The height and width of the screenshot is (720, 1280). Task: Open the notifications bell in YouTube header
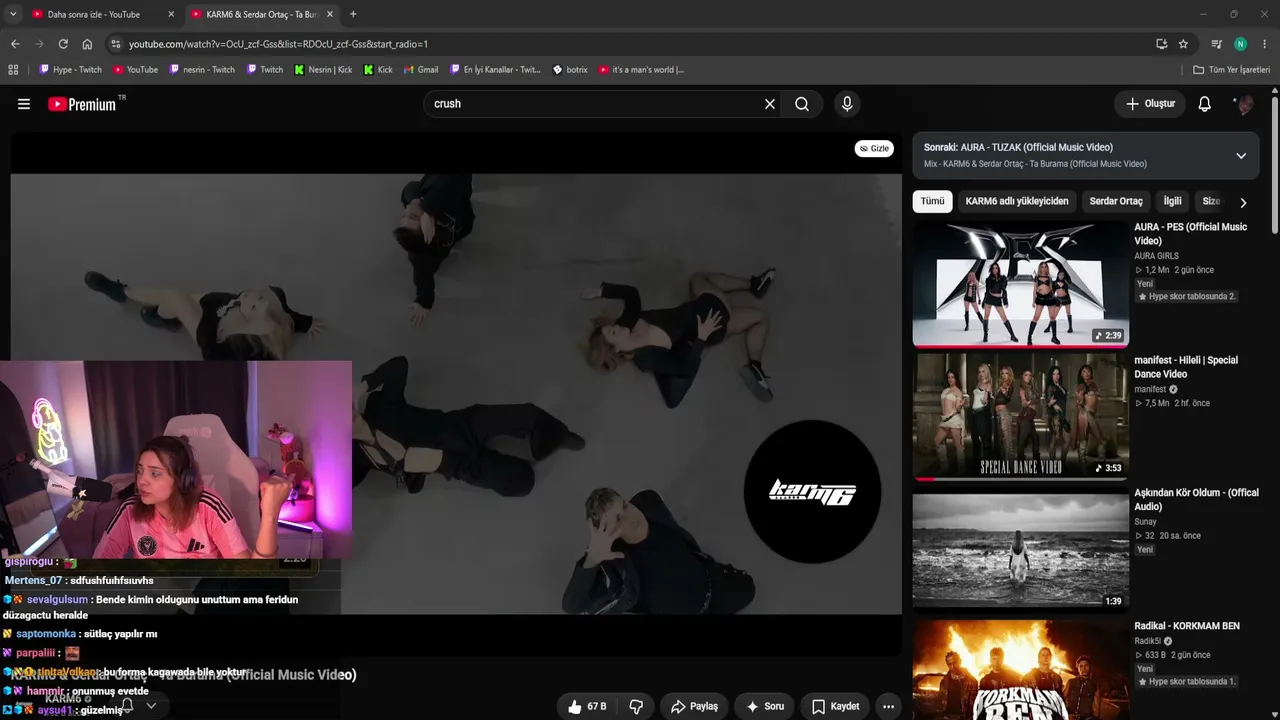(1205, 104)
